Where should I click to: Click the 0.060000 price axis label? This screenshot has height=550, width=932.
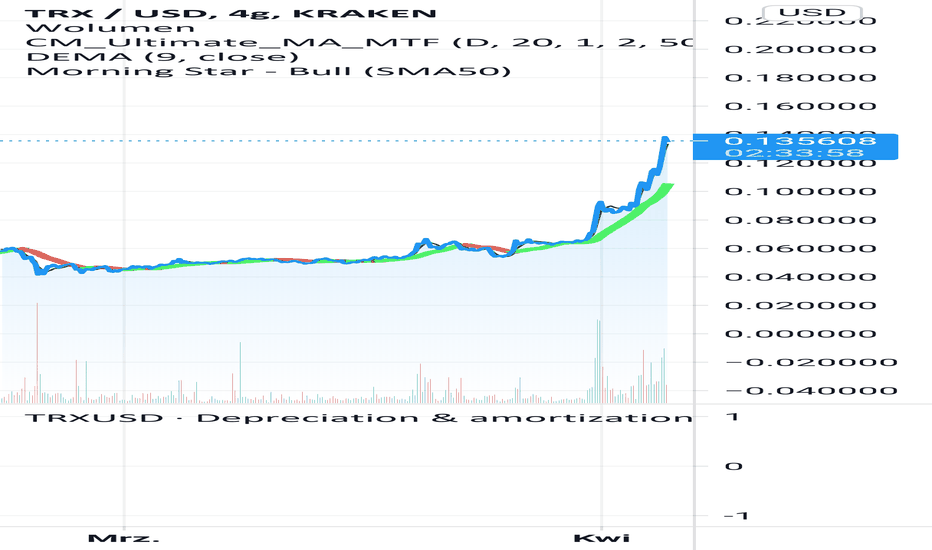800,249
